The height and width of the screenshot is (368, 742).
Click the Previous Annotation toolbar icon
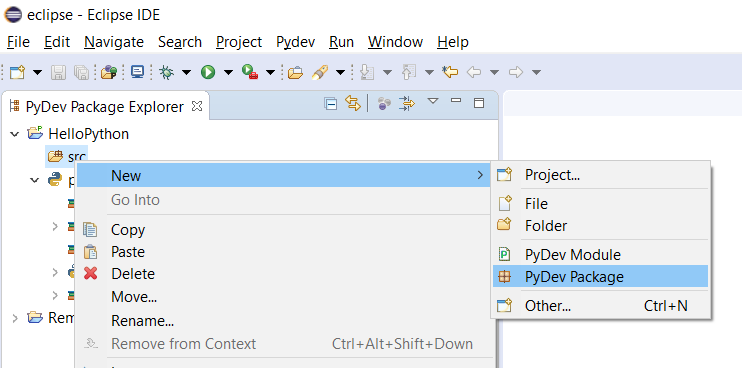pyautogui.click(x=408, y=72)
